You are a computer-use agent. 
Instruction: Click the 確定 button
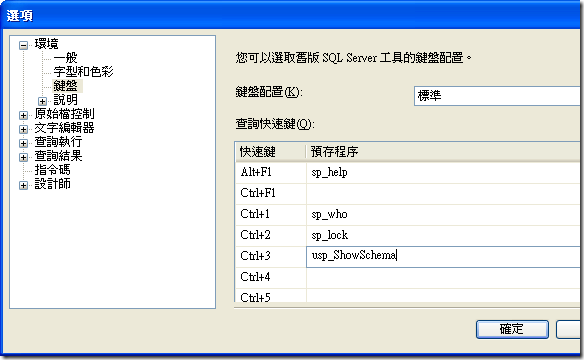tap(512, 329)
